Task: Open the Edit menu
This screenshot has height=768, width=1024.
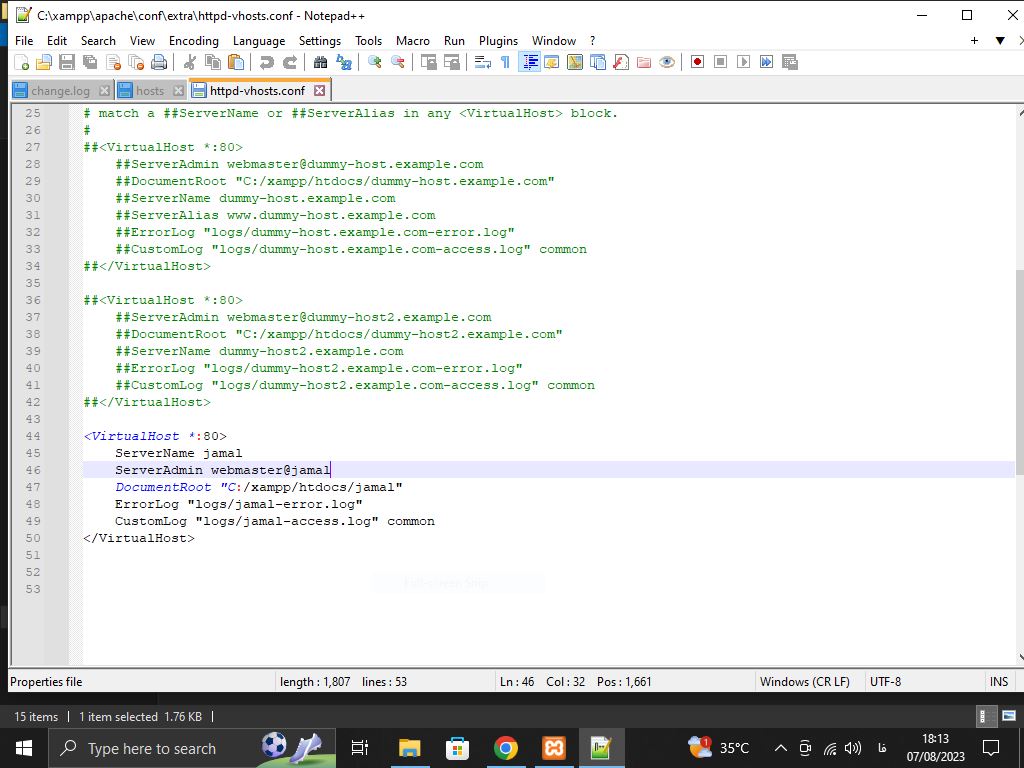Action: coord(57,40)
